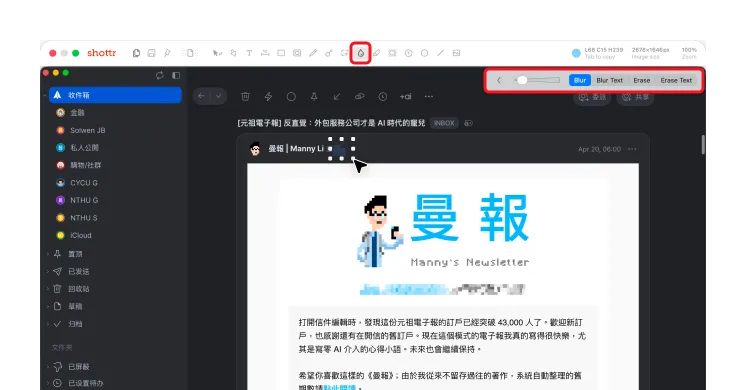Viewport: 744px width, 390px height.
Task: Select the ruler measure tool in Shottr
Action: pyautogui.click(x=265, y=53)
